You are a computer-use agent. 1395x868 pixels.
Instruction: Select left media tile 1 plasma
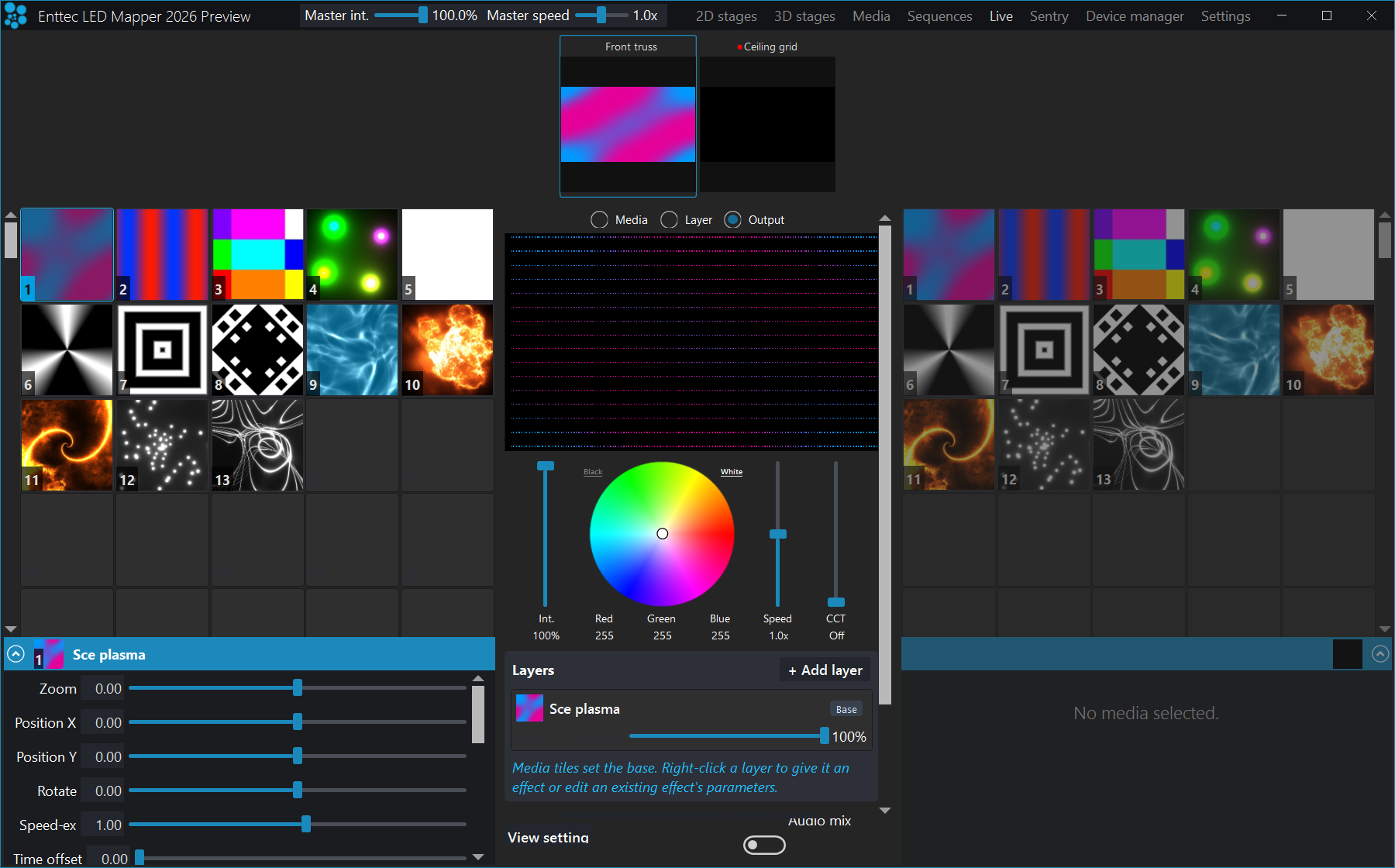pos(67,254)
